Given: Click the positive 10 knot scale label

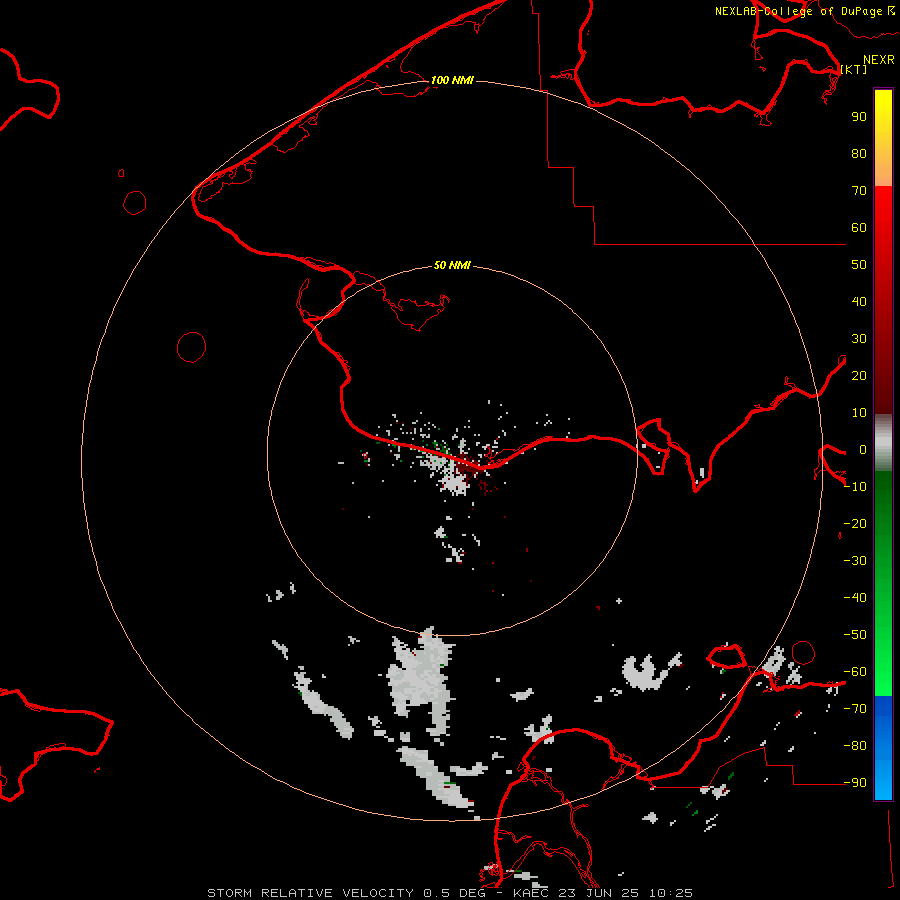Looking at the screenshot, I should coord(859,413).
